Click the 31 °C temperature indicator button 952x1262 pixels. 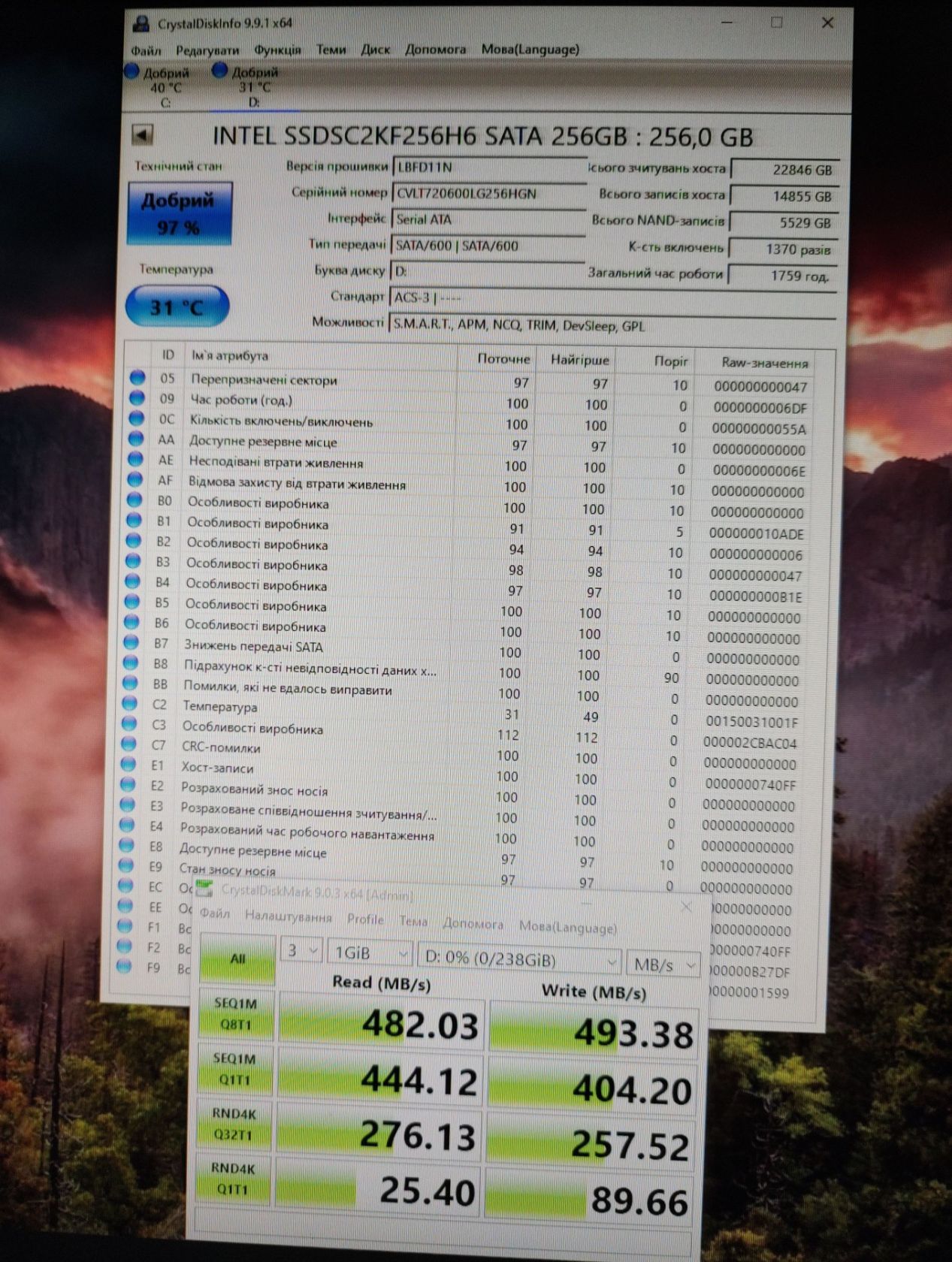177,307
